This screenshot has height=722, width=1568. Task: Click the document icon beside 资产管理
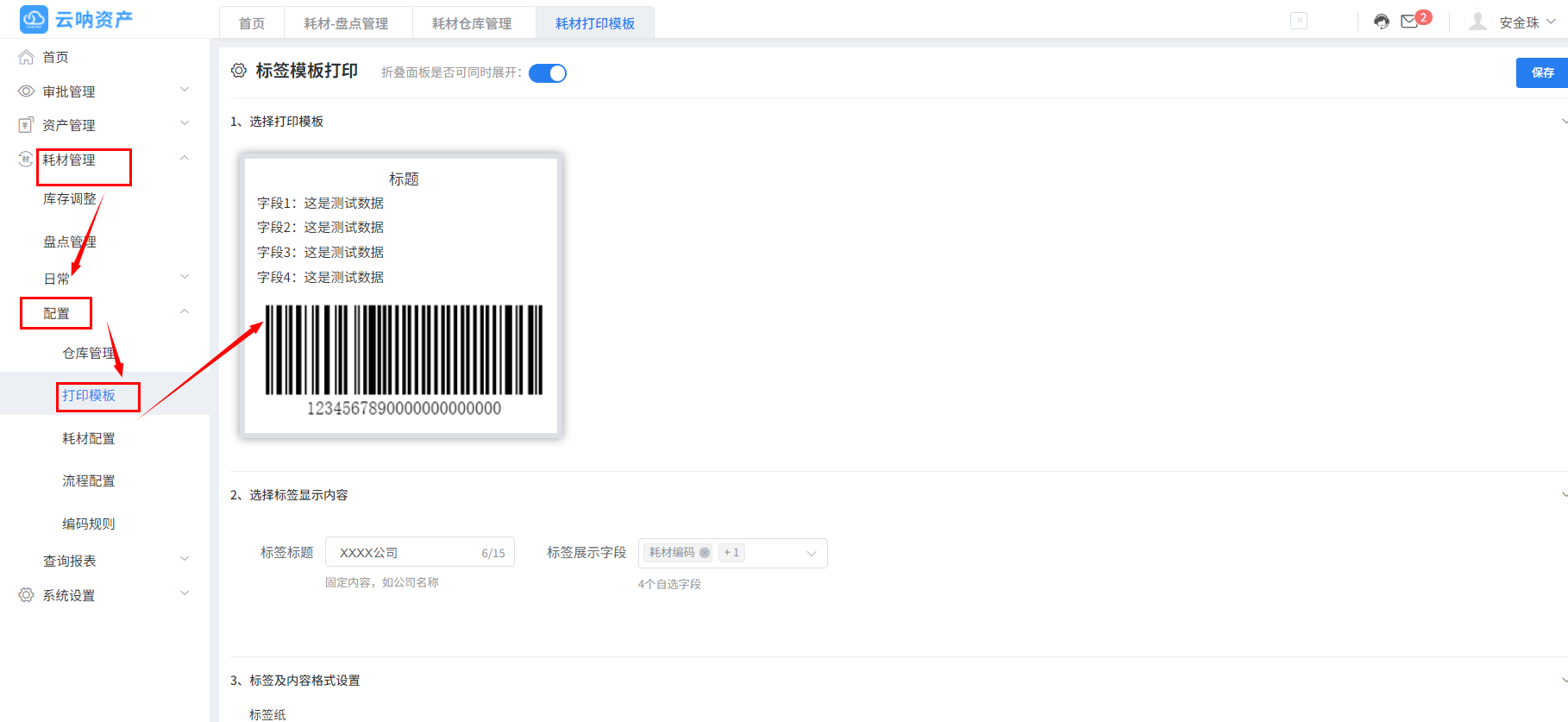click(27, 125)
